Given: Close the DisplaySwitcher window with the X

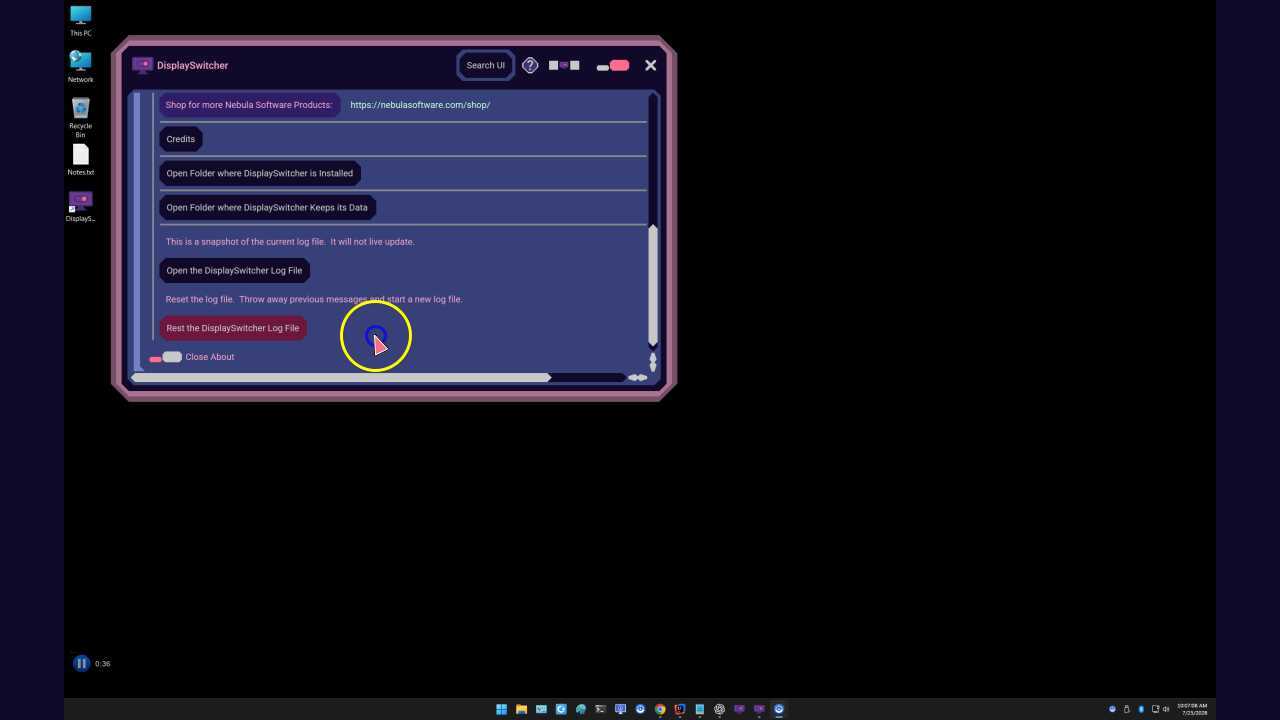Looking at the screenshot, I should [x=651, y=65].
